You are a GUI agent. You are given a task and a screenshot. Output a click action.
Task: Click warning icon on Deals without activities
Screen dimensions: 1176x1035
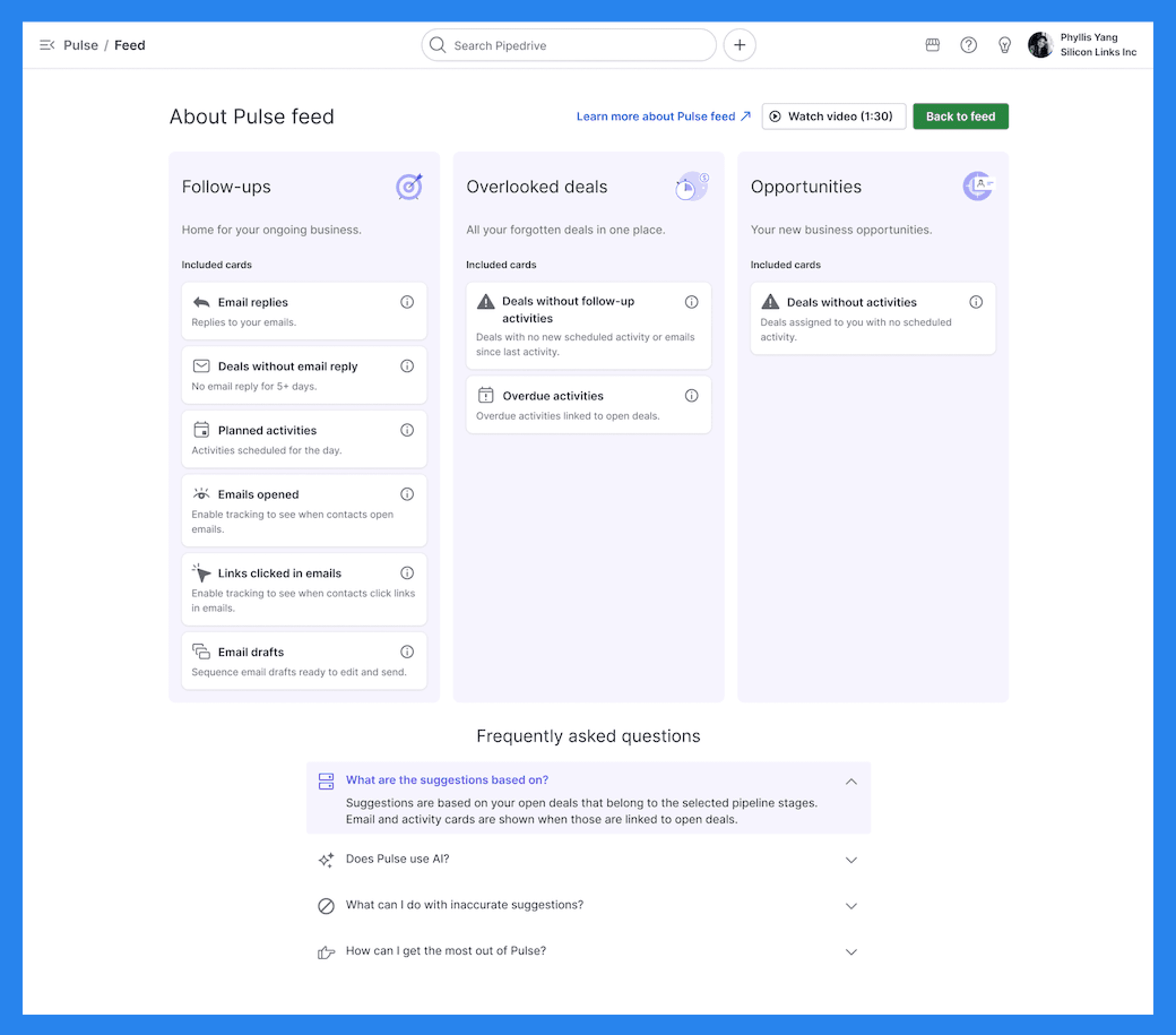(771, 301)
